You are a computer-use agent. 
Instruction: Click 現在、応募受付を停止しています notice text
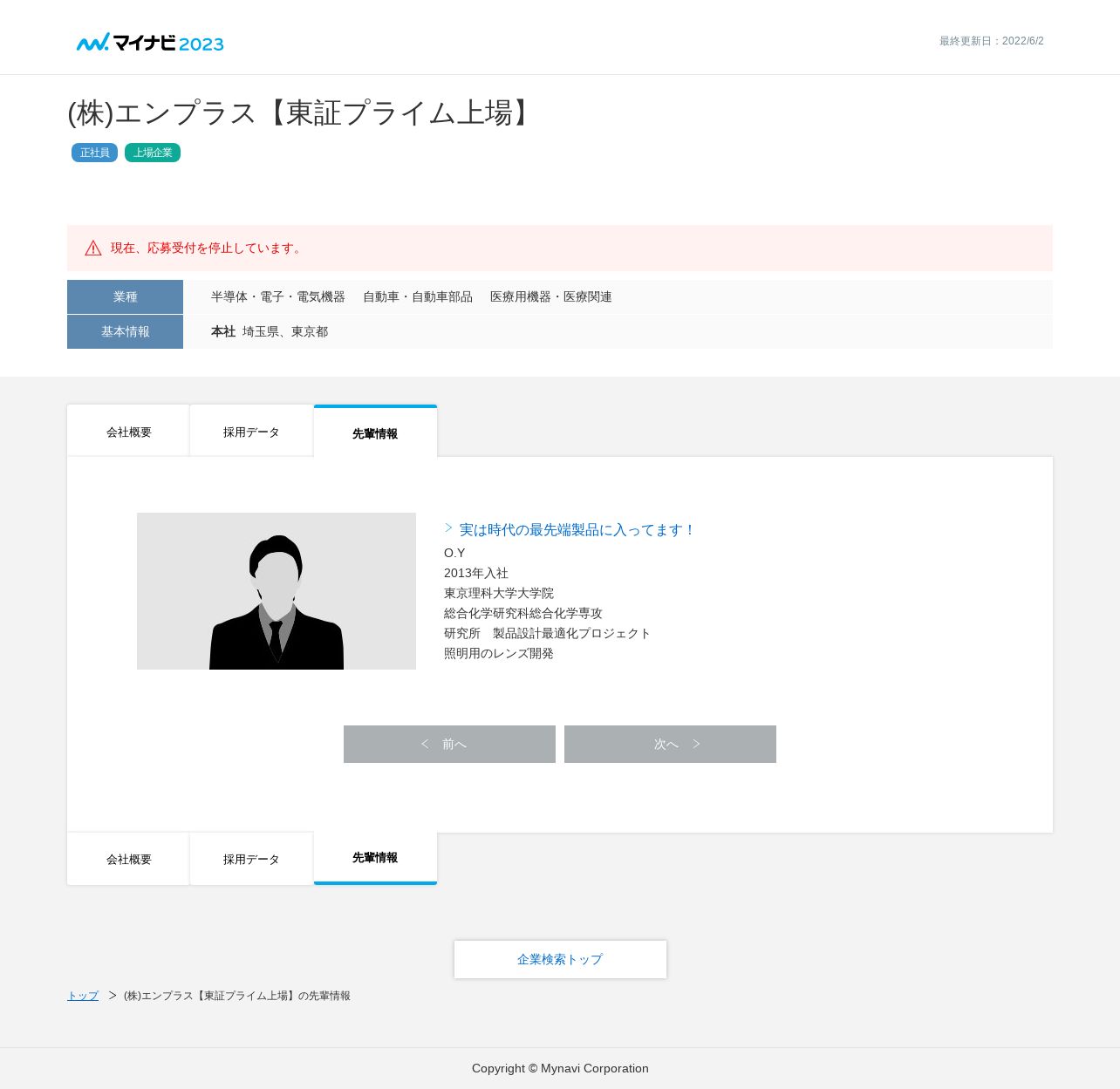(208, 248)
